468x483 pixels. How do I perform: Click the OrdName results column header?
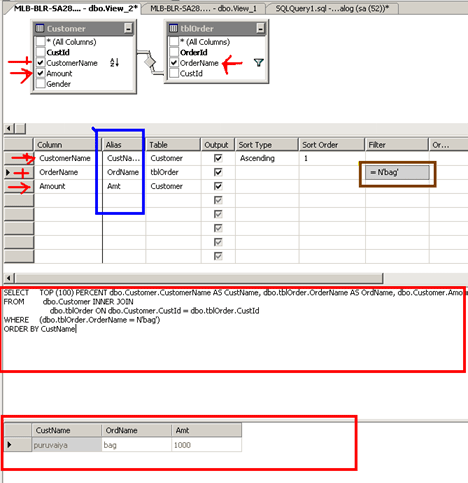pos(137,430)
